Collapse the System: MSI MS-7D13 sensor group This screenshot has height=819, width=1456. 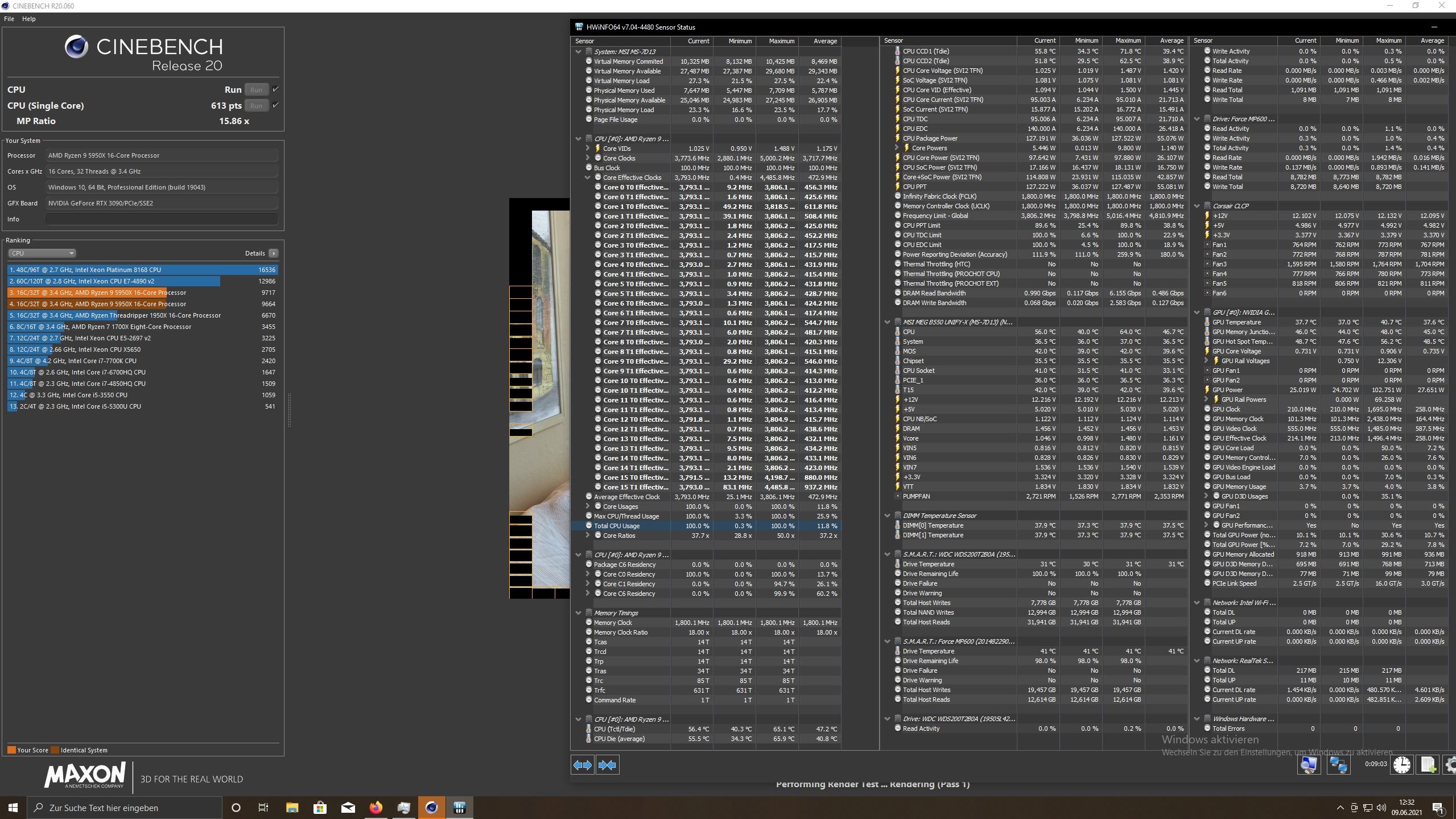[x=579, y=52]
